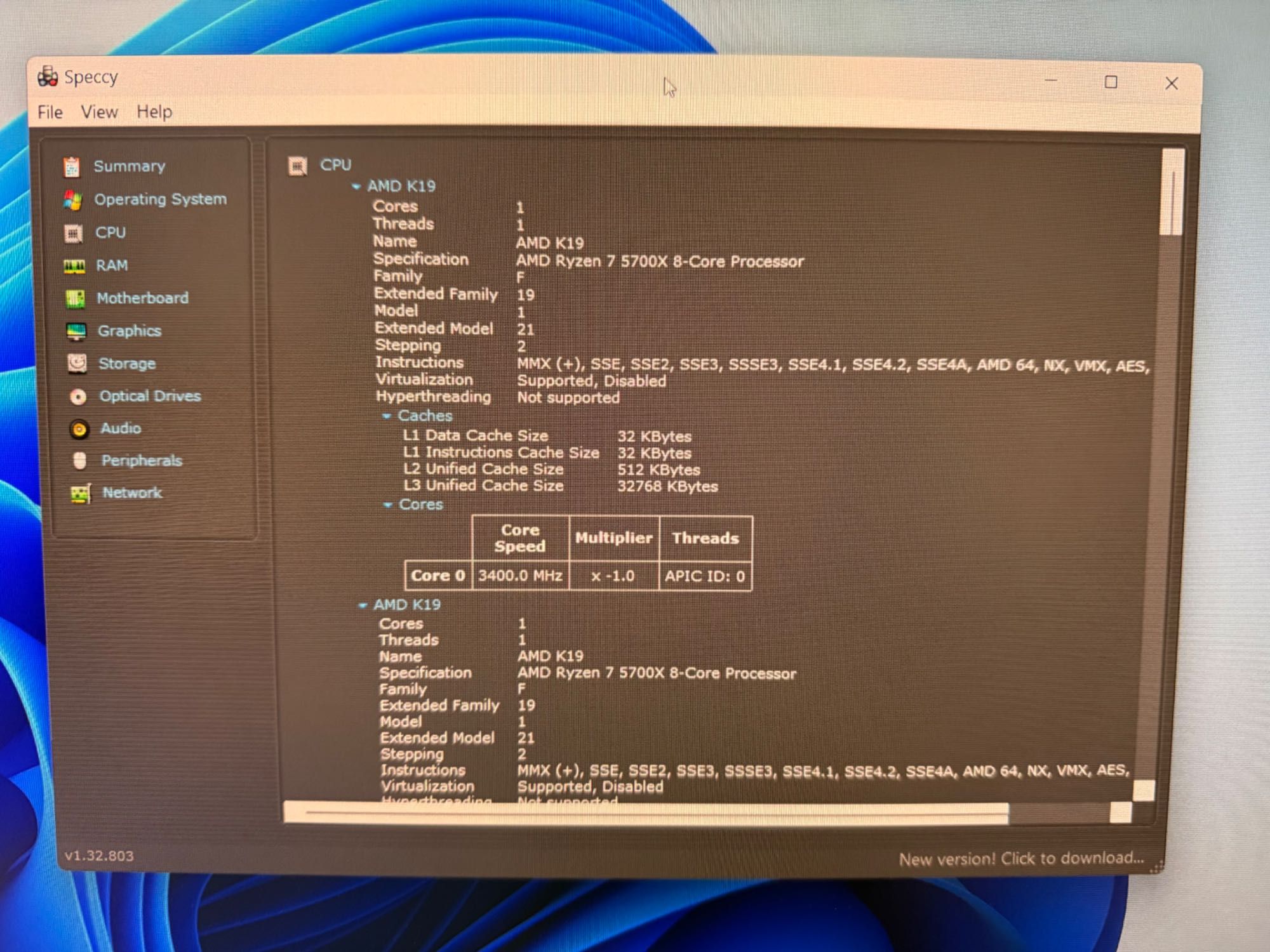Select the first Extended Family row
The image size is (1270, 952).
pyautogui.click(x=455, y=294)
